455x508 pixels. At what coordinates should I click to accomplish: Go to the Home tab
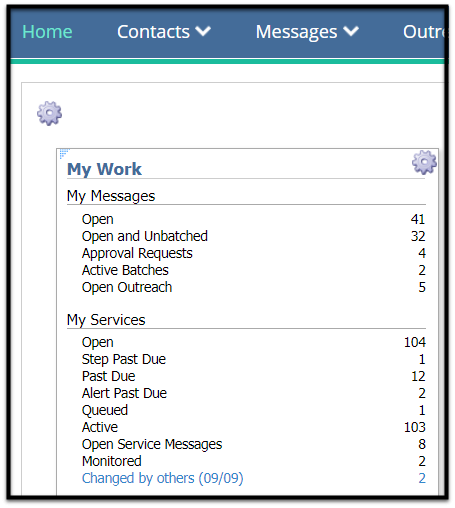47,32
